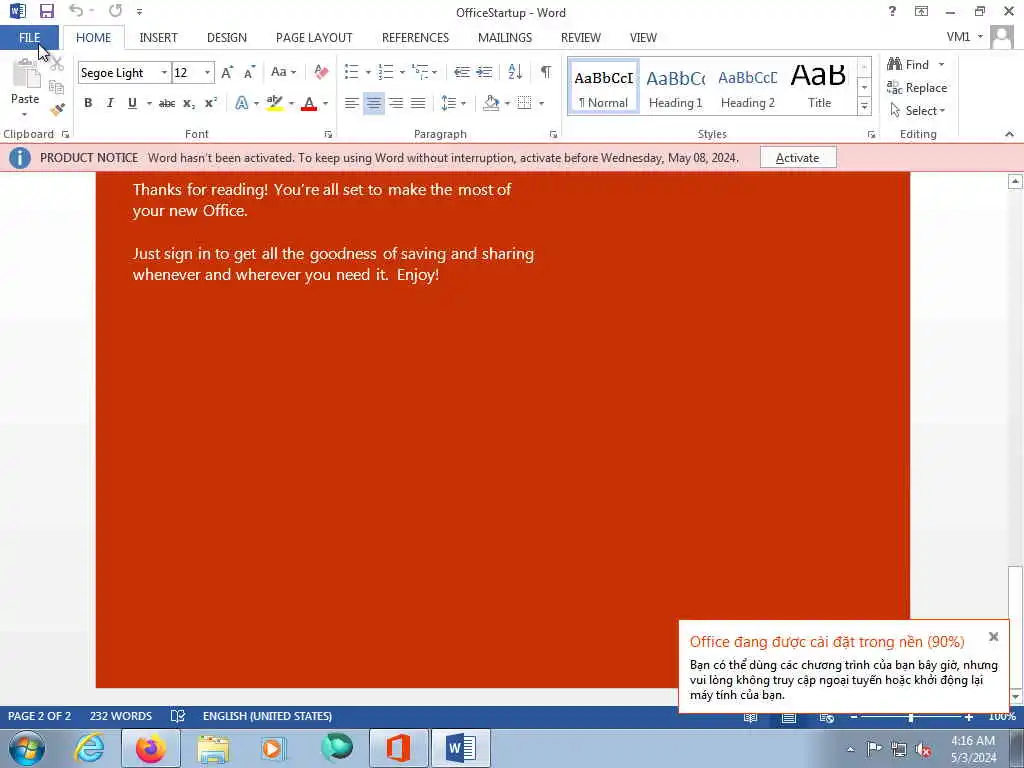Click the Redo/Repeat icon
This screenshot has width=1024, height=768.
coord(116,11)
